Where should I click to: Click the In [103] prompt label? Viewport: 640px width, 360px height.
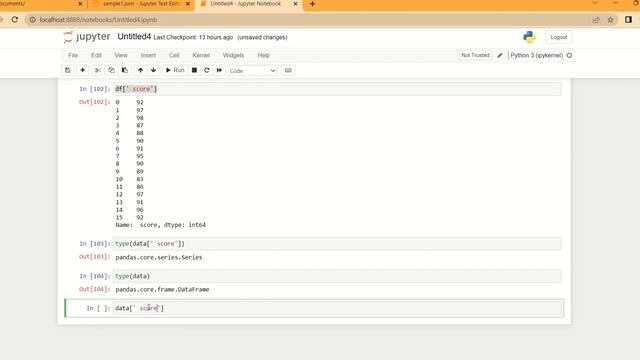pyautogui.click(x=94, y=244)
